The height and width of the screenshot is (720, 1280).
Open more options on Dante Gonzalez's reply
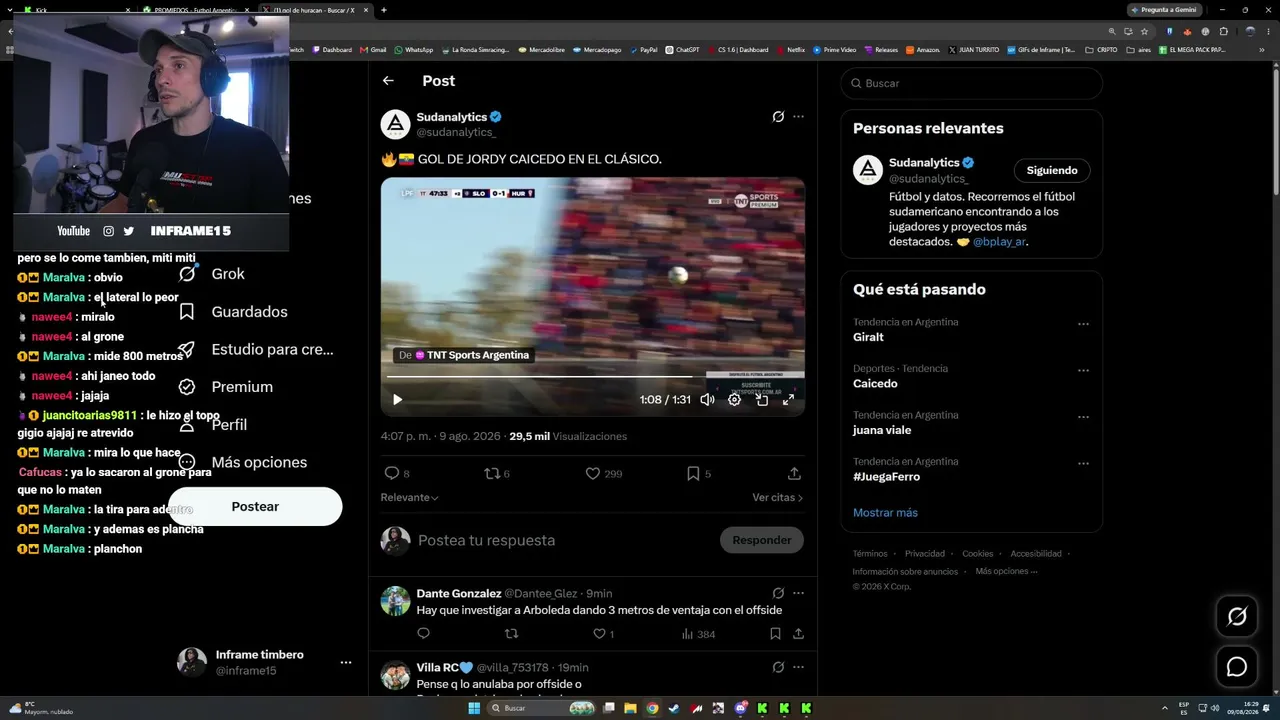pos(798,593)
